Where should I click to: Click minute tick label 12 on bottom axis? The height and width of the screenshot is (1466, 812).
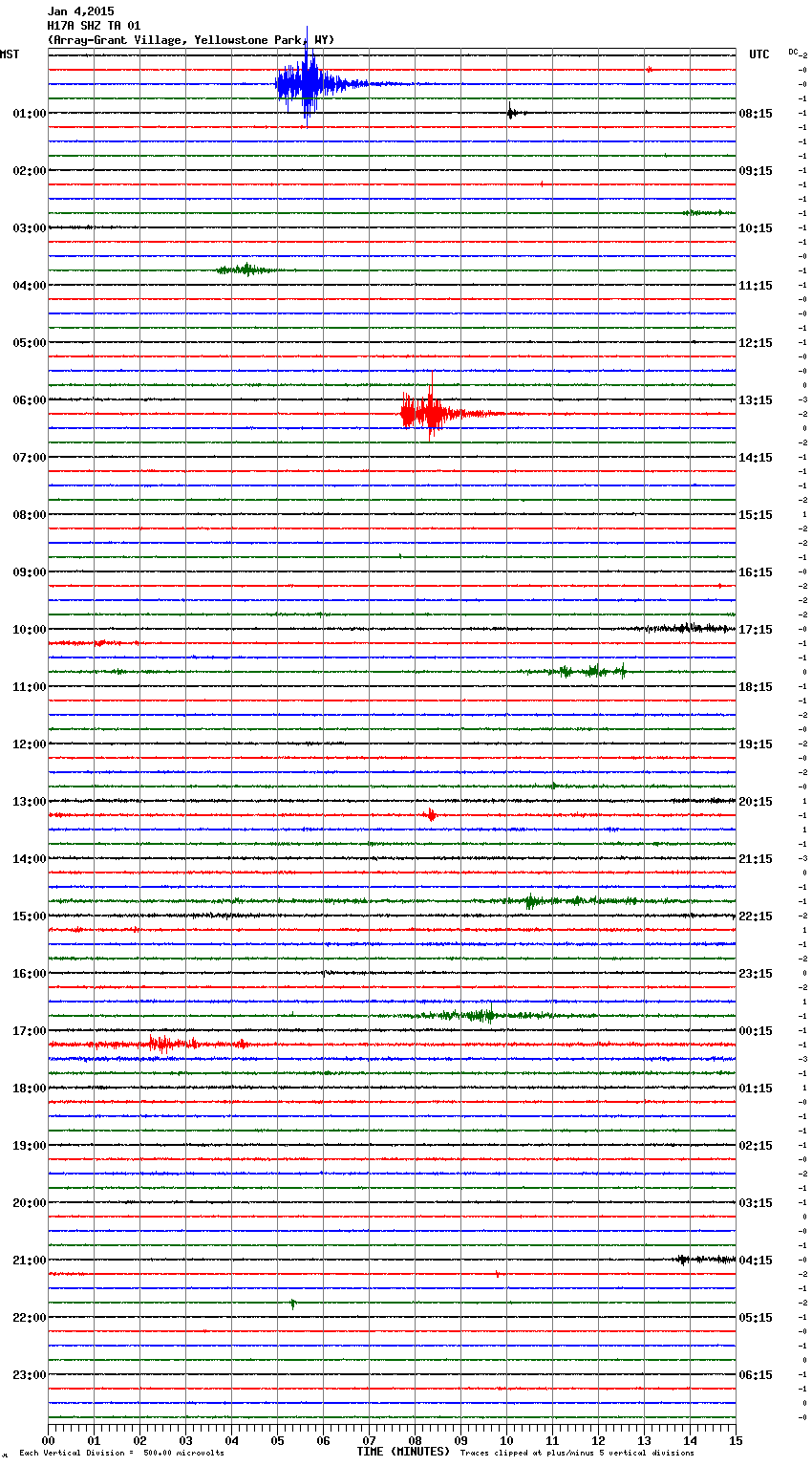coord(598,1440)
